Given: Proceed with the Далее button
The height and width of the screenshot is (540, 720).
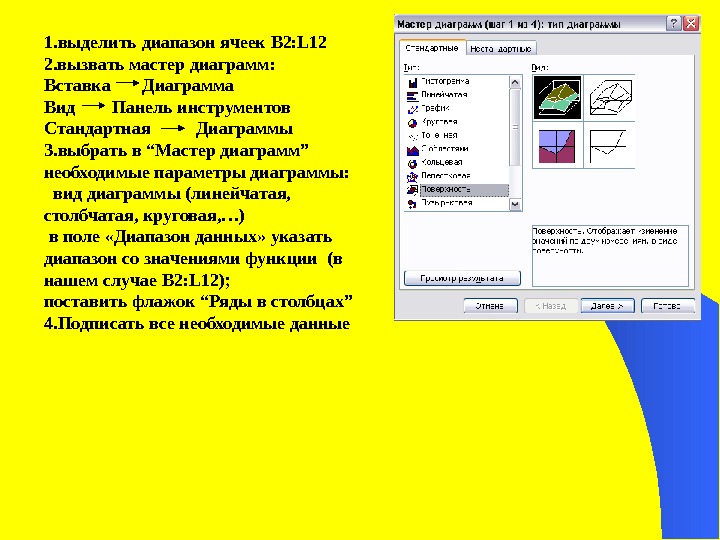Looking at the screenshot, I should (x=608, y=306).
